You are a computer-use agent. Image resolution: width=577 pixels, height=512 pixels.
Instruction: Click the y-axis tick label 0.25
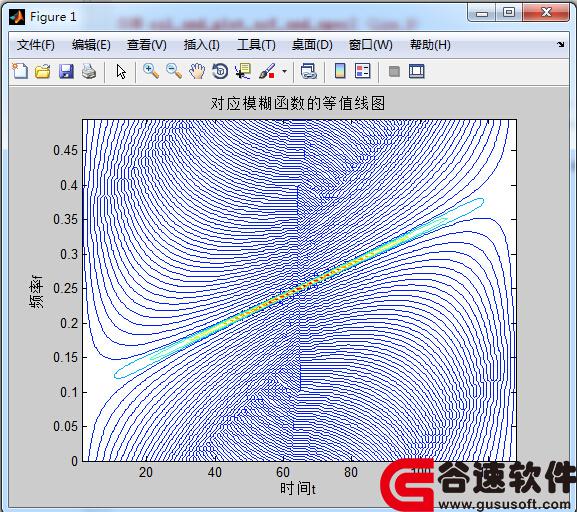[66, 288]
